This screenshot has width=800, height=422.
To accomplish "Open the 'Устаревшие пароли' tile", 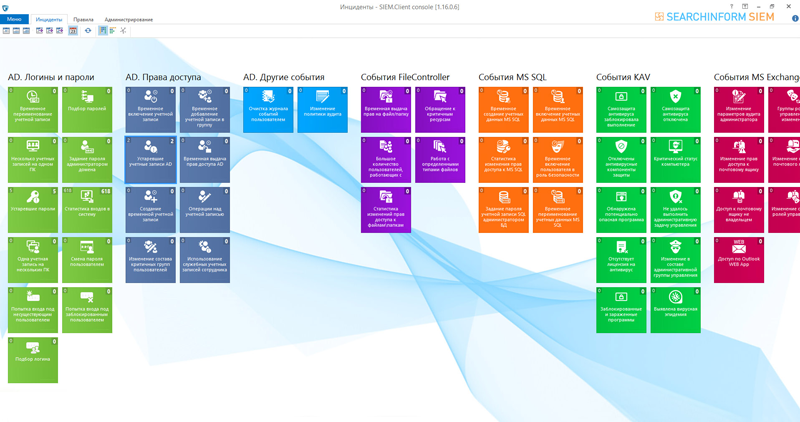I will (x=33, y=210).
